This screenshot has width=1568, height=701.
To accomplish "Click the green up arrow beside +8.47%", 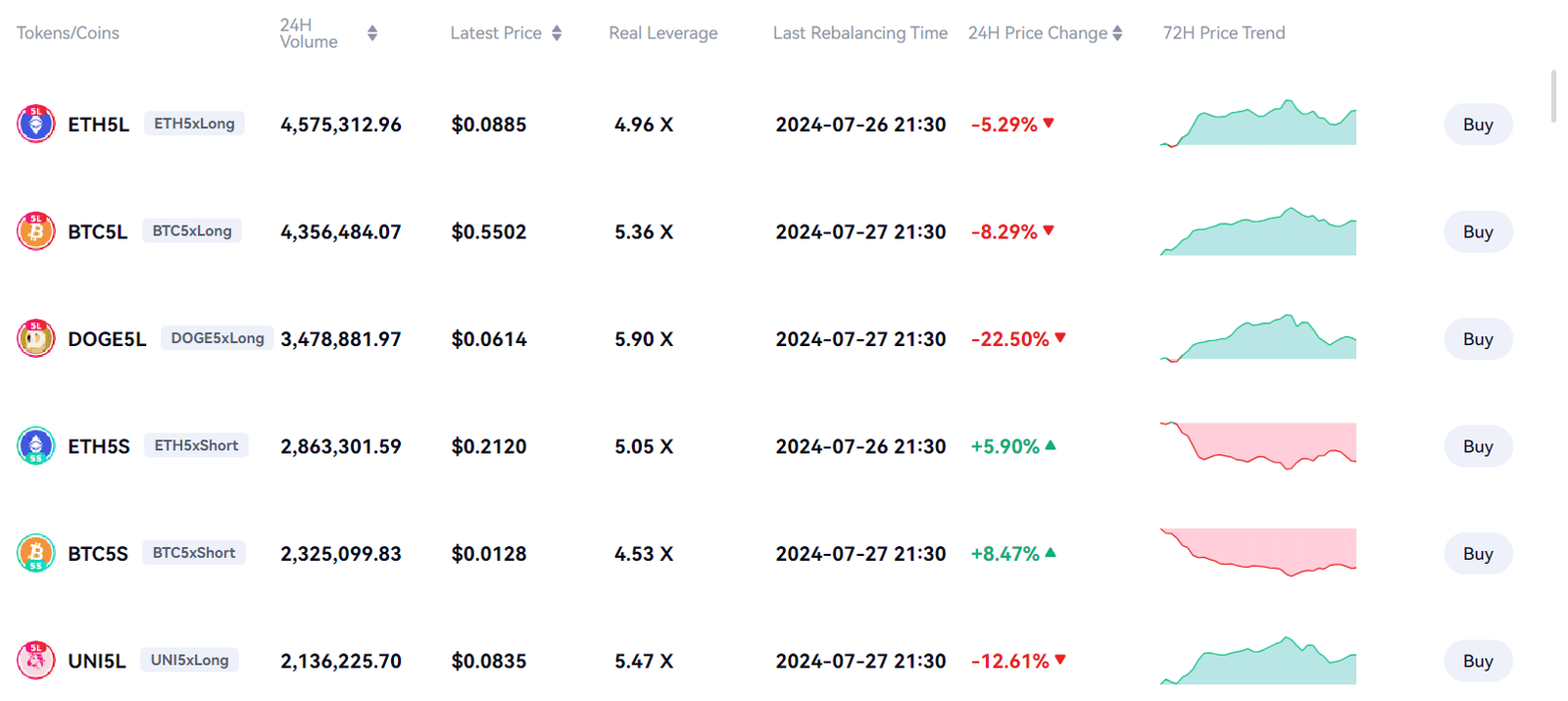I will point(1050,553).
